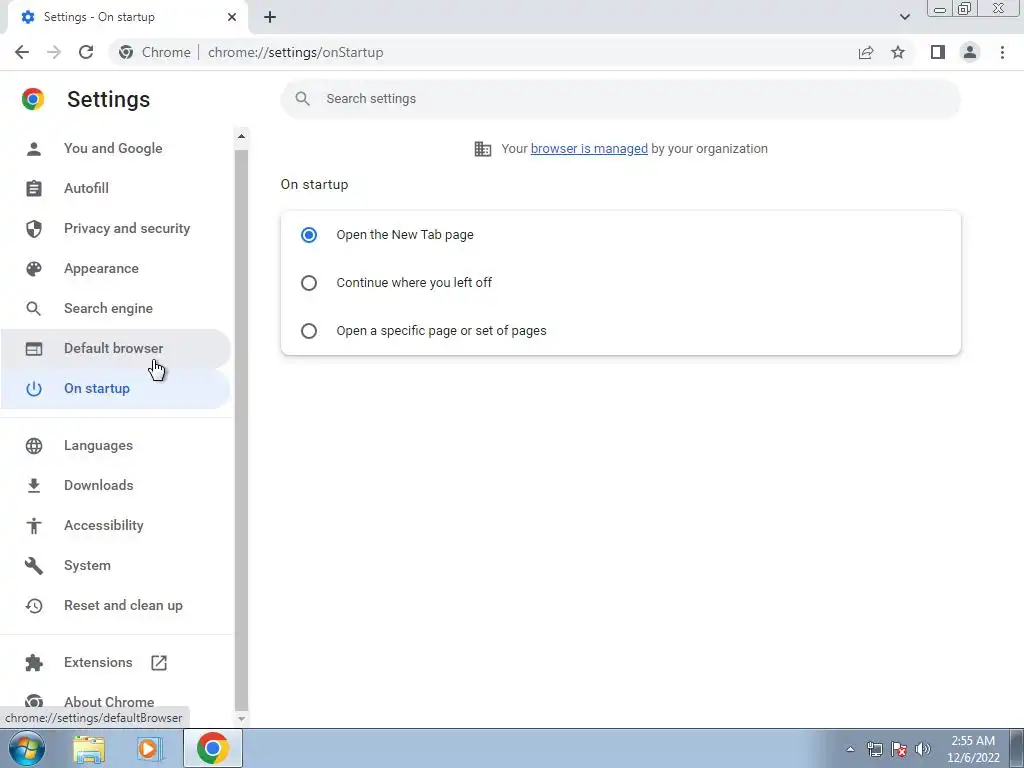Open the Windows Start menu
1024x768 pixels.
click(x=27, y=748)
